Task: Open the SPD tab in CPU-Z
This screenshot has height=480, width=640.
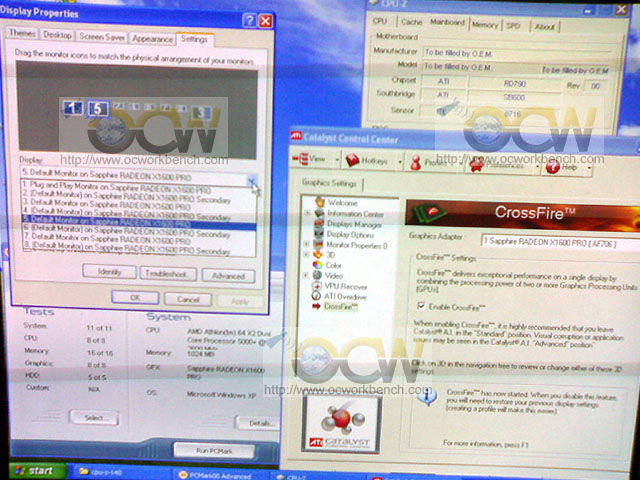Action: [x=513, y=26]
